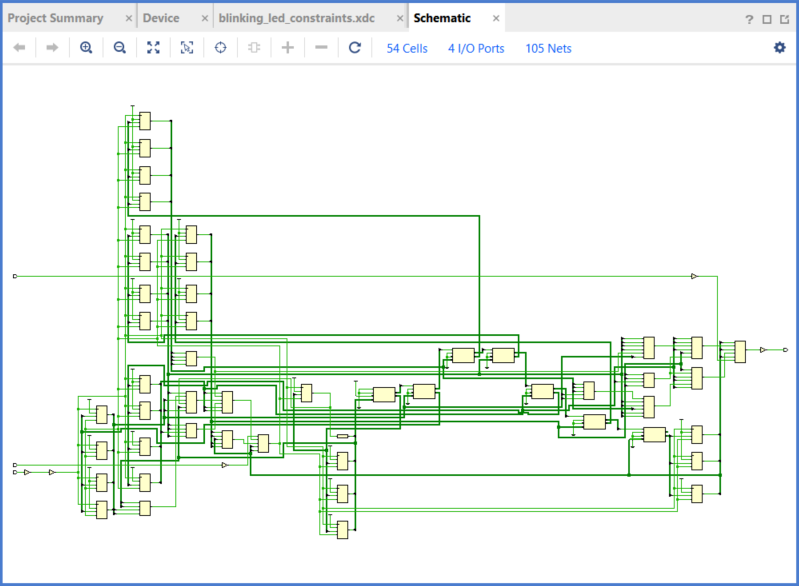Maximize the schematic panel
799x586 pixels.
tap(767, 20)
